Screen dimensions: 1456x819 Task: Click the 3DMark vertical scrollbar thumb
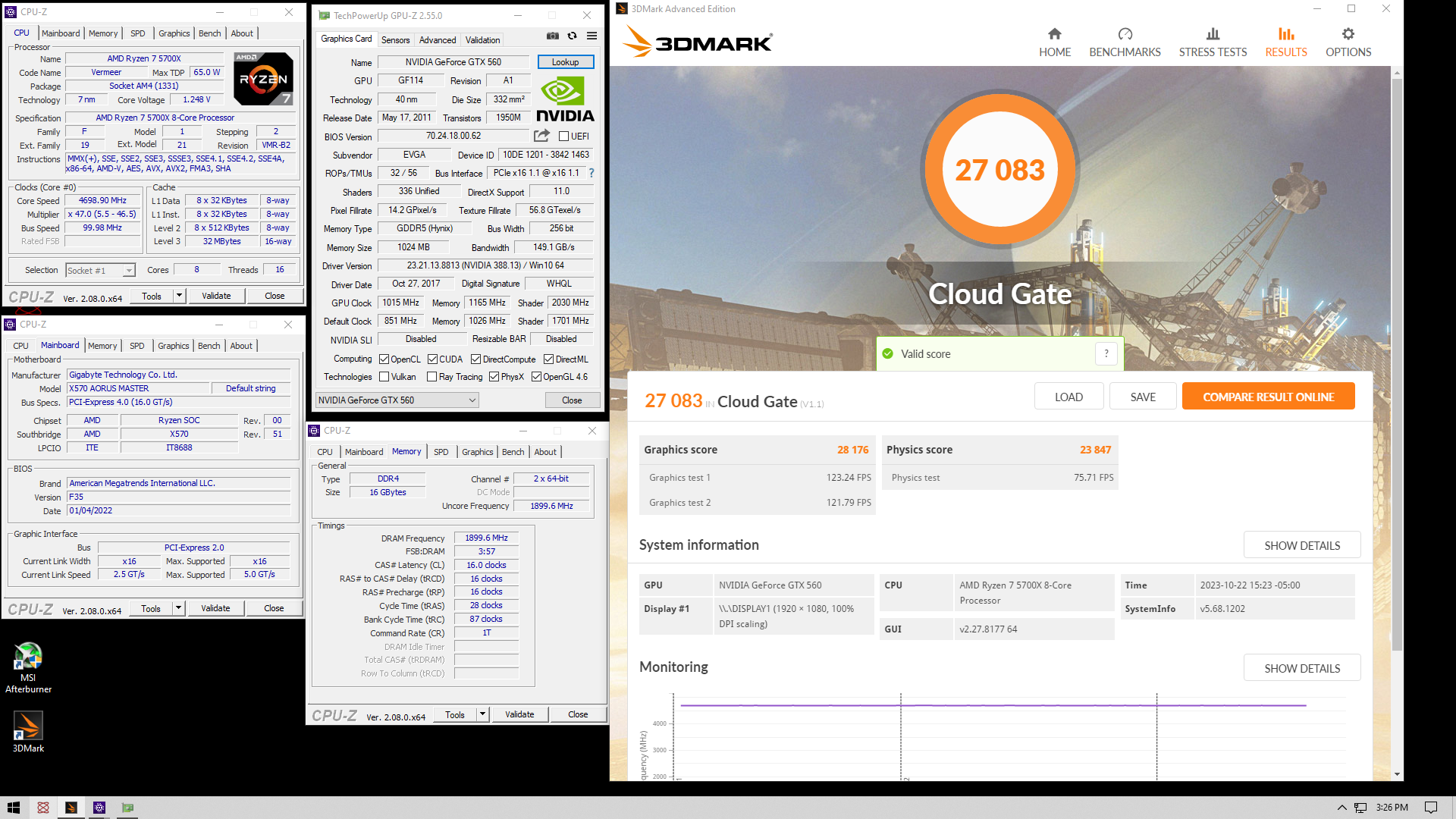1397,364
